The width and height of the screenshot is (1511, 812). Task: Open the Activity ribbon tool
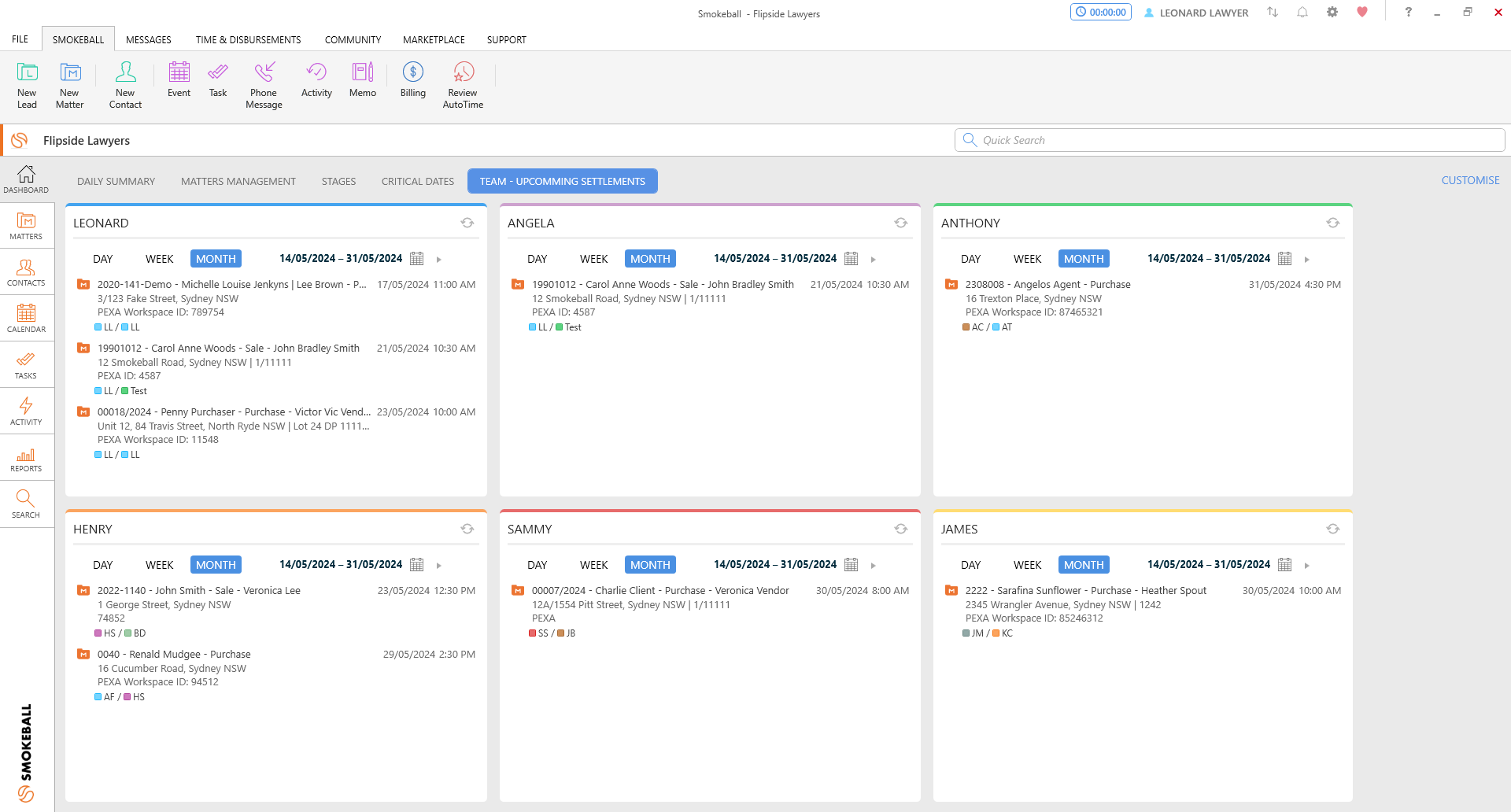click(316, 79)
